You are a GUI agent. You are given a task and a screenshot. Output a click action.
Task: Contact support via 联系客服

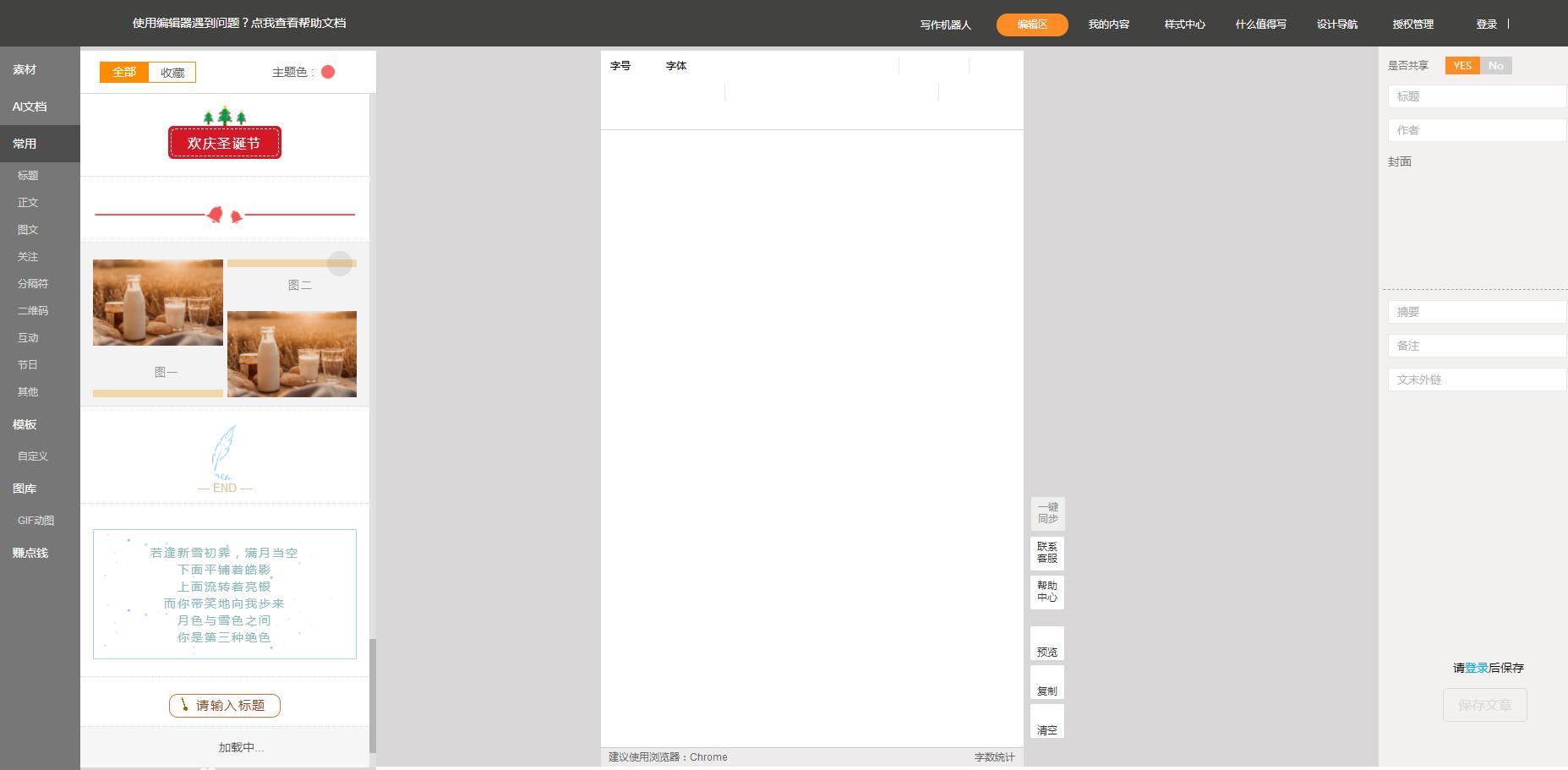(x=1047, y=553)
